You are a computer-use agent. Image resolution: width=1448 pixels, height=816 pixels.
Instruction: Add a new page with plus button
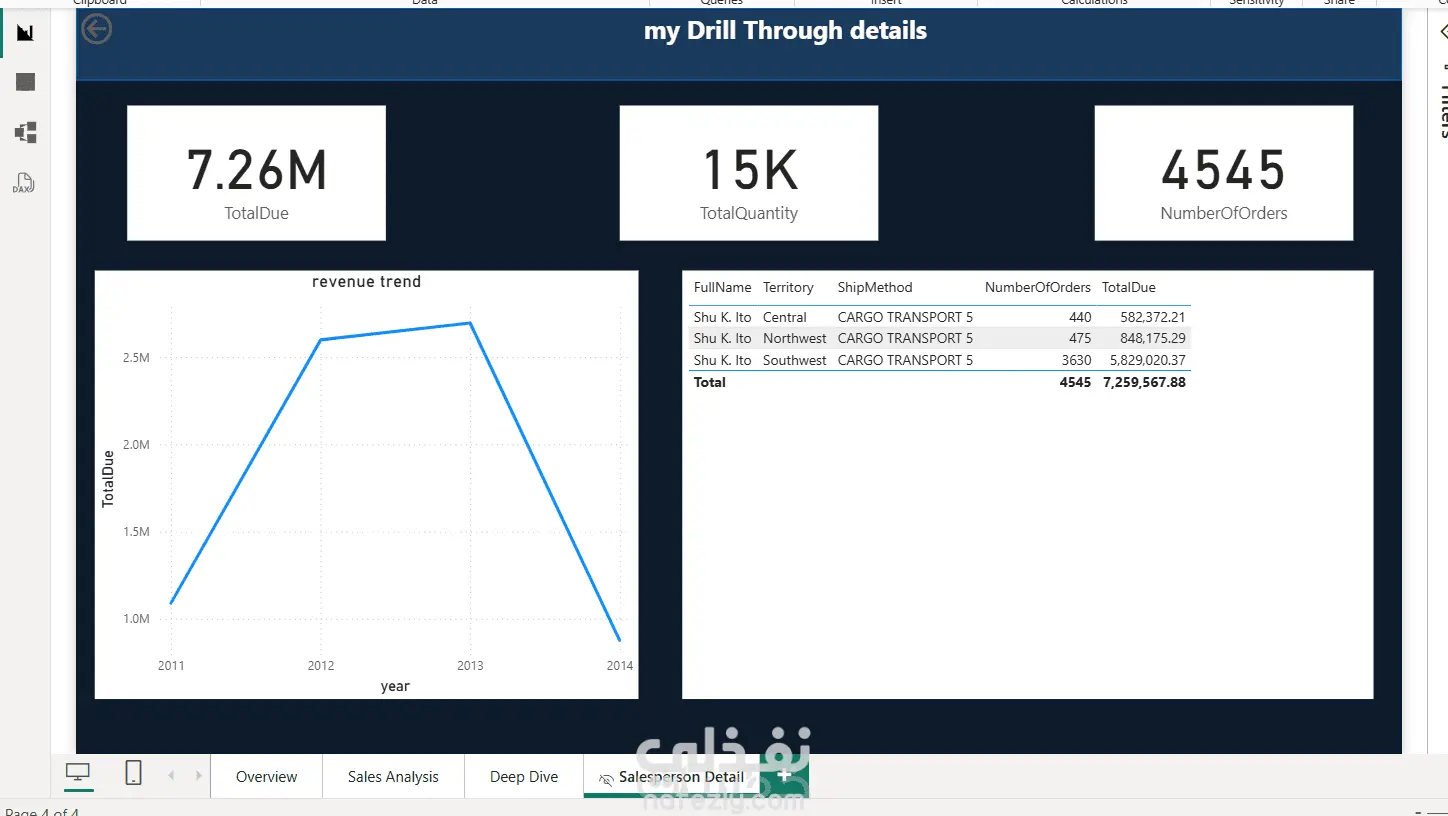click(785, 775)
